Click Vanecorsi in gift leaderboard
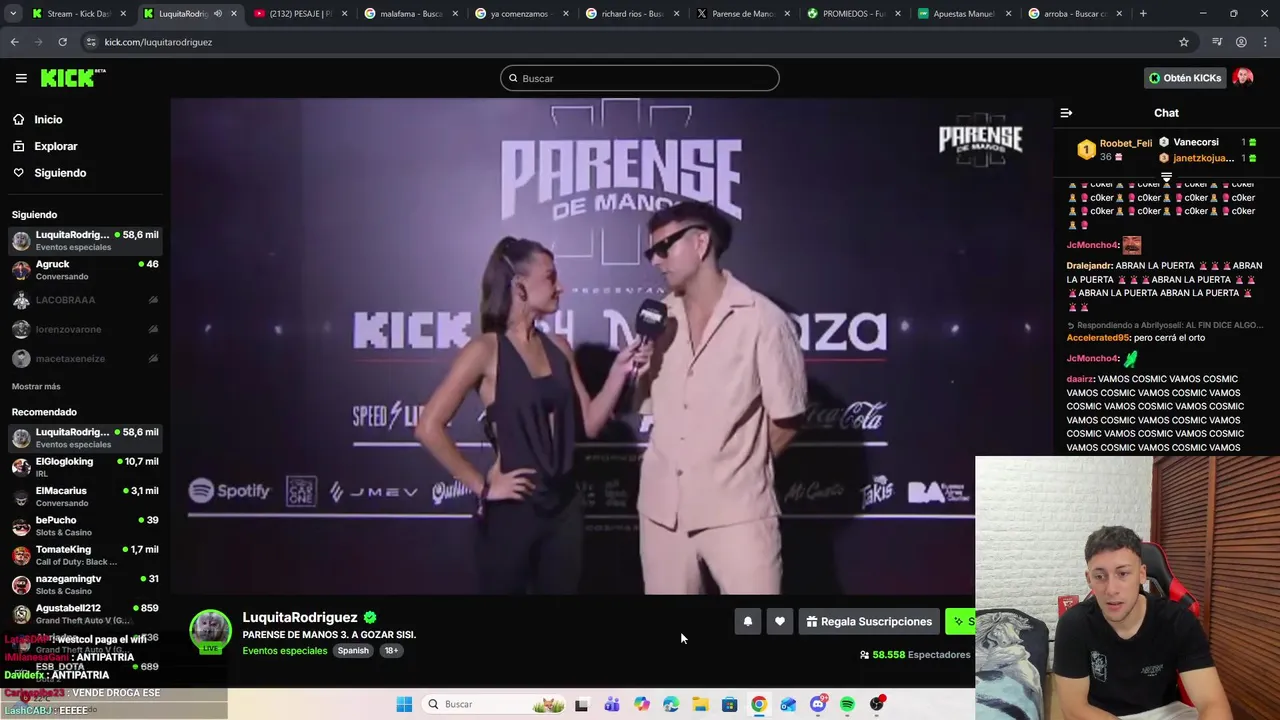This screenshot has width=1280, height=720. 1196,142
